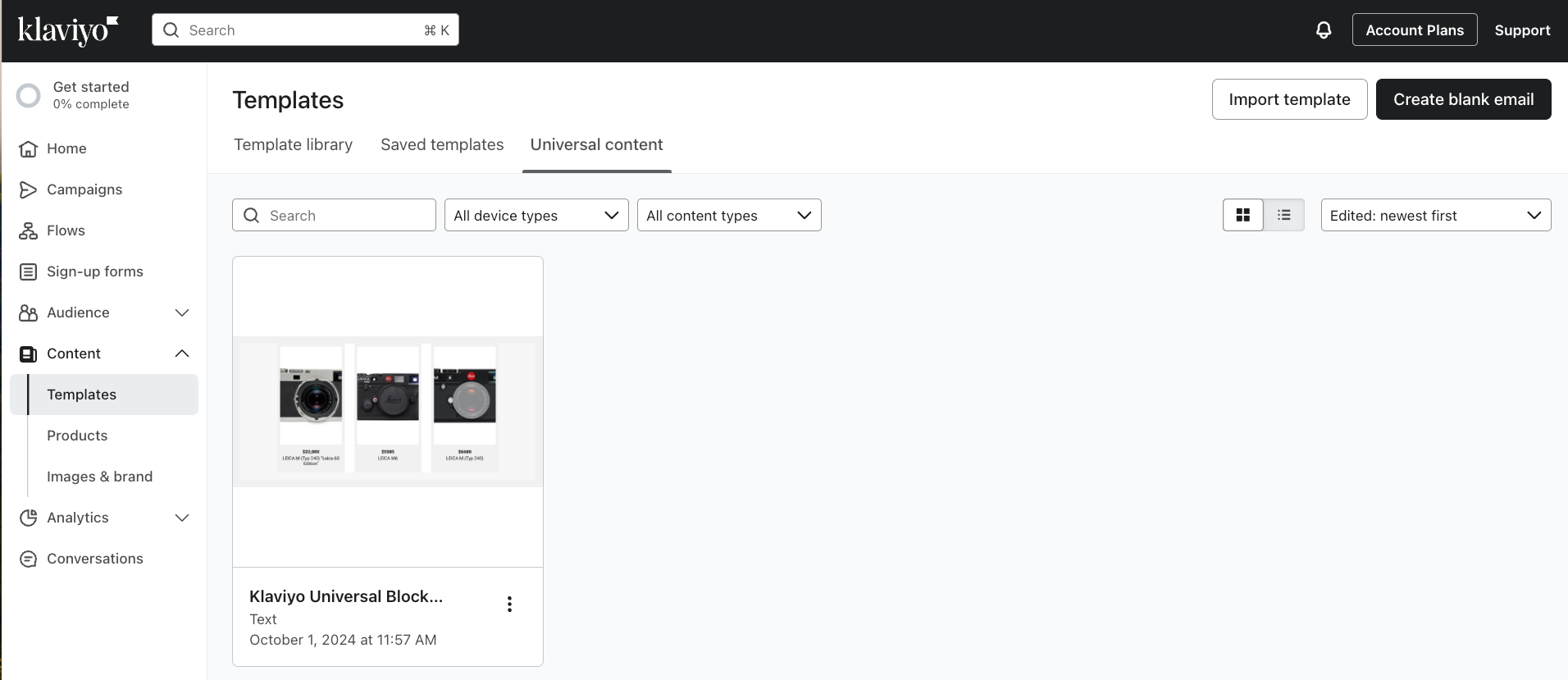Open Templates in the sidebar
Screen dimensions: 1568x680
click(104, 395)
